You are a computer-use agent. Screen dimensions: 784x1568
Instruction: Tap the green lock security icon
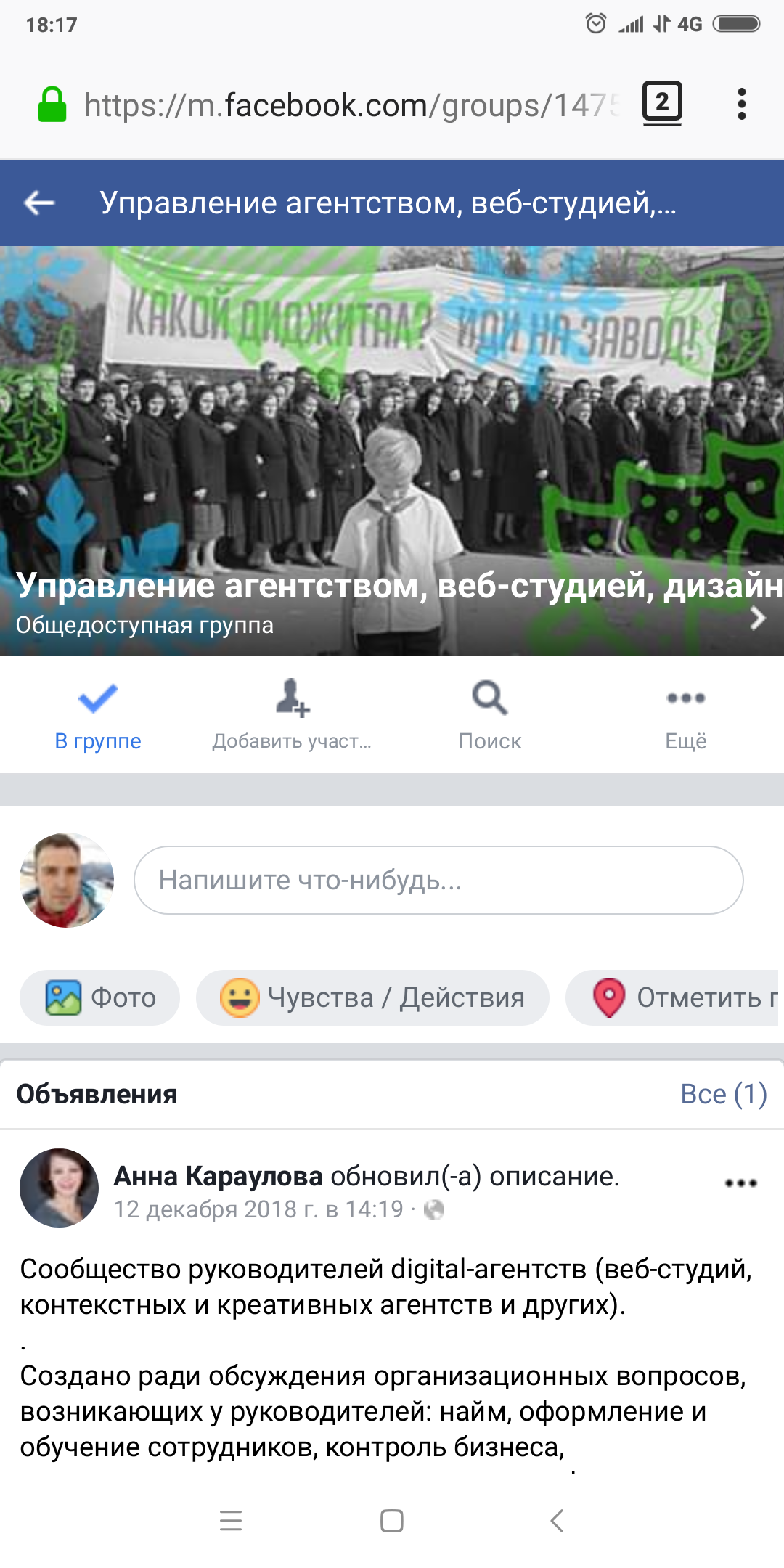pos(52,105)
